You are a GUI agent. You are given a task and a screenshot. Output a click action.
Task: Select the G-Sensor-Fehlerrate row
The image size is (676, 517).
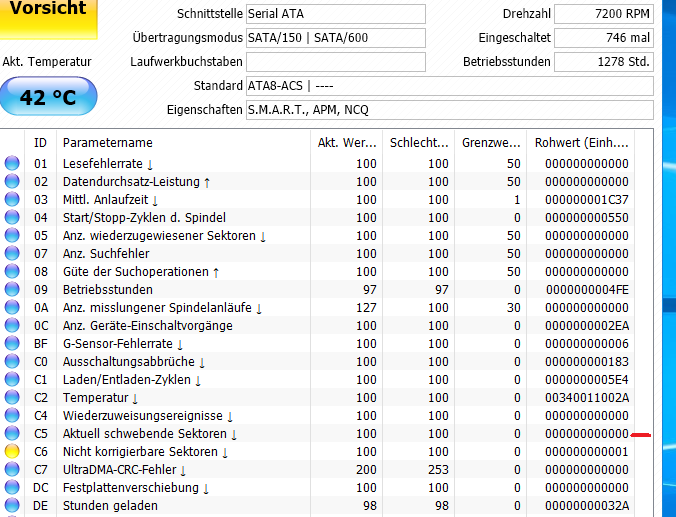click(x=317, y=344)
